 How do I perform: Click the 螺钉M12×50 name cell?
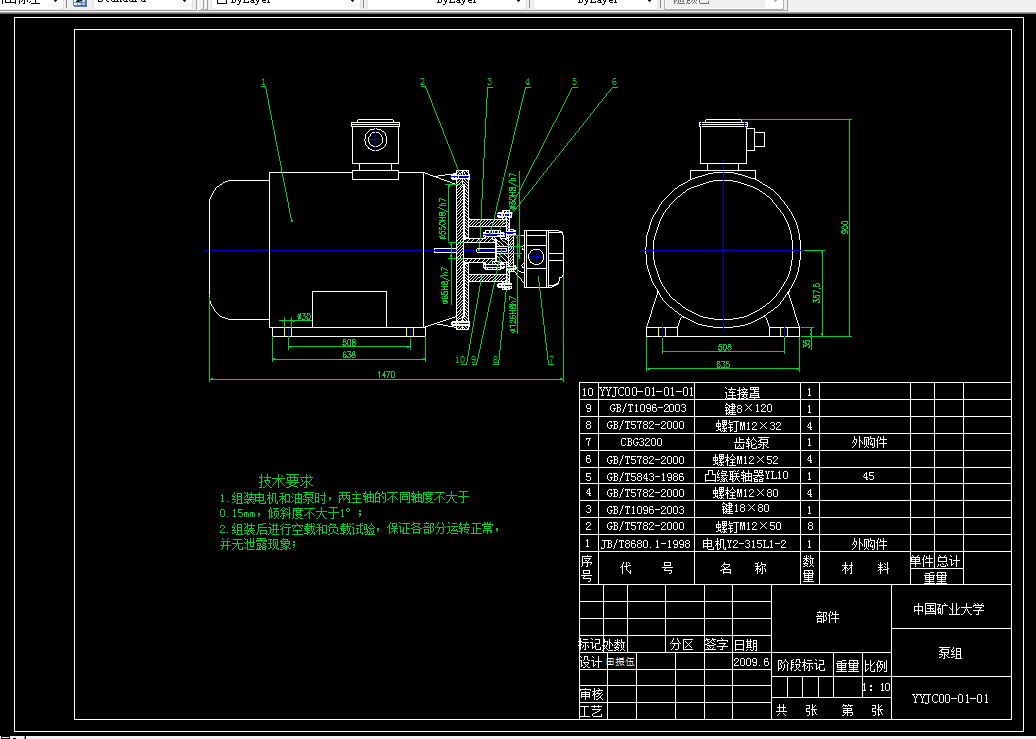747,527
